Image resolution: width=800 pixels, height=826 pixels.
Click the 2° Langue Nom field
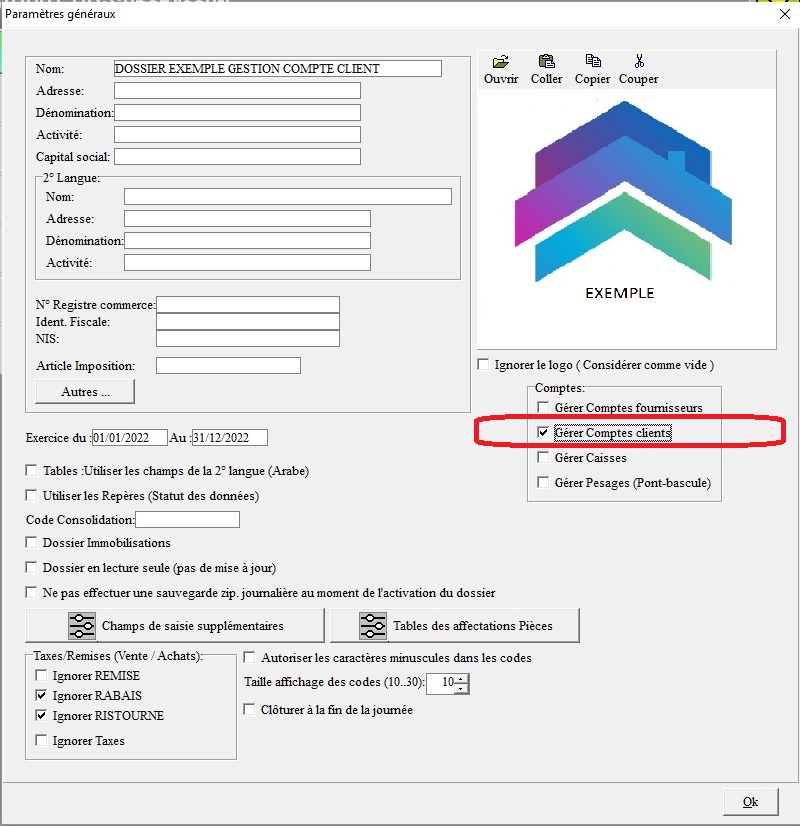pyautogui.click(x=288, y=196)
